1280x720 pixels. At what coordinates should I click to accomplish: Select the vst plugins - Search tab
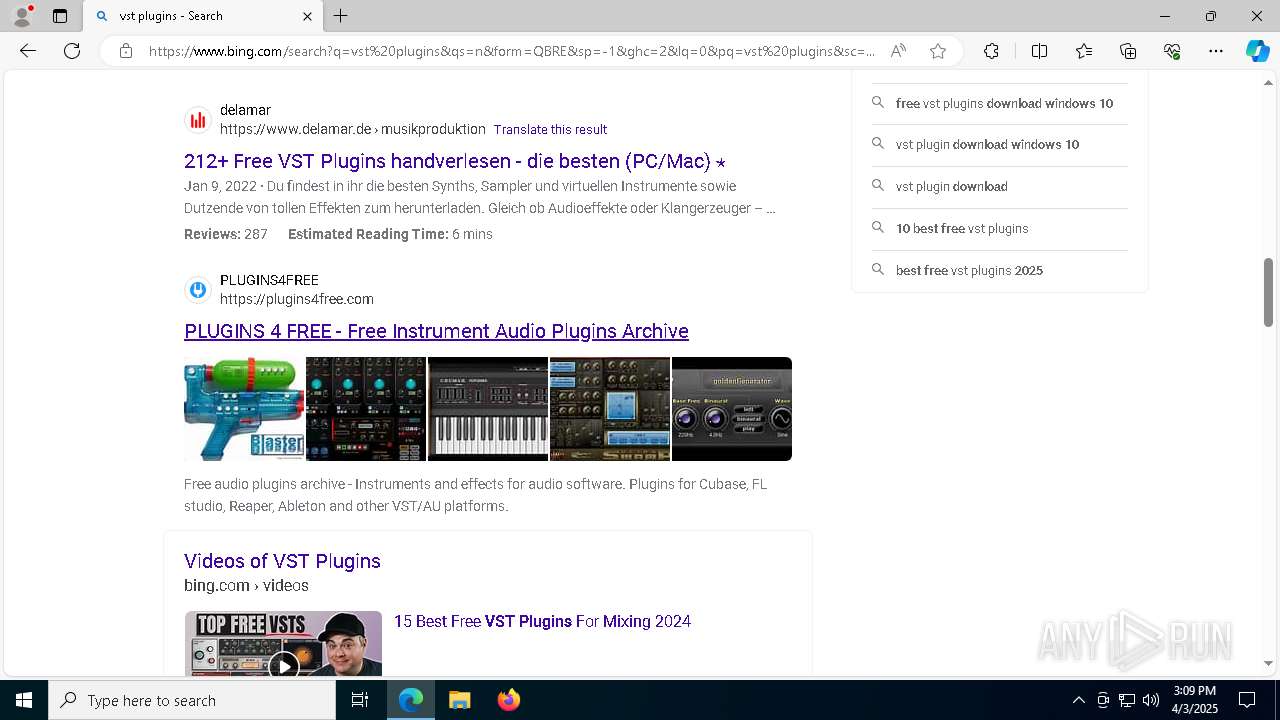[204, 16]
